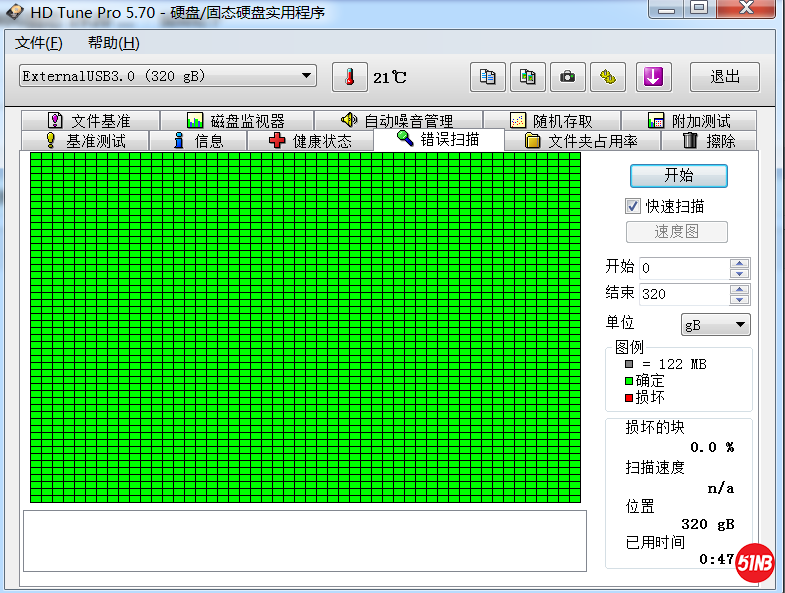The height and width of the screenshot is (593, 785).
Task: Click the purple down-arrow minimize-to-tray icon
Action: (x=653, y=77)
